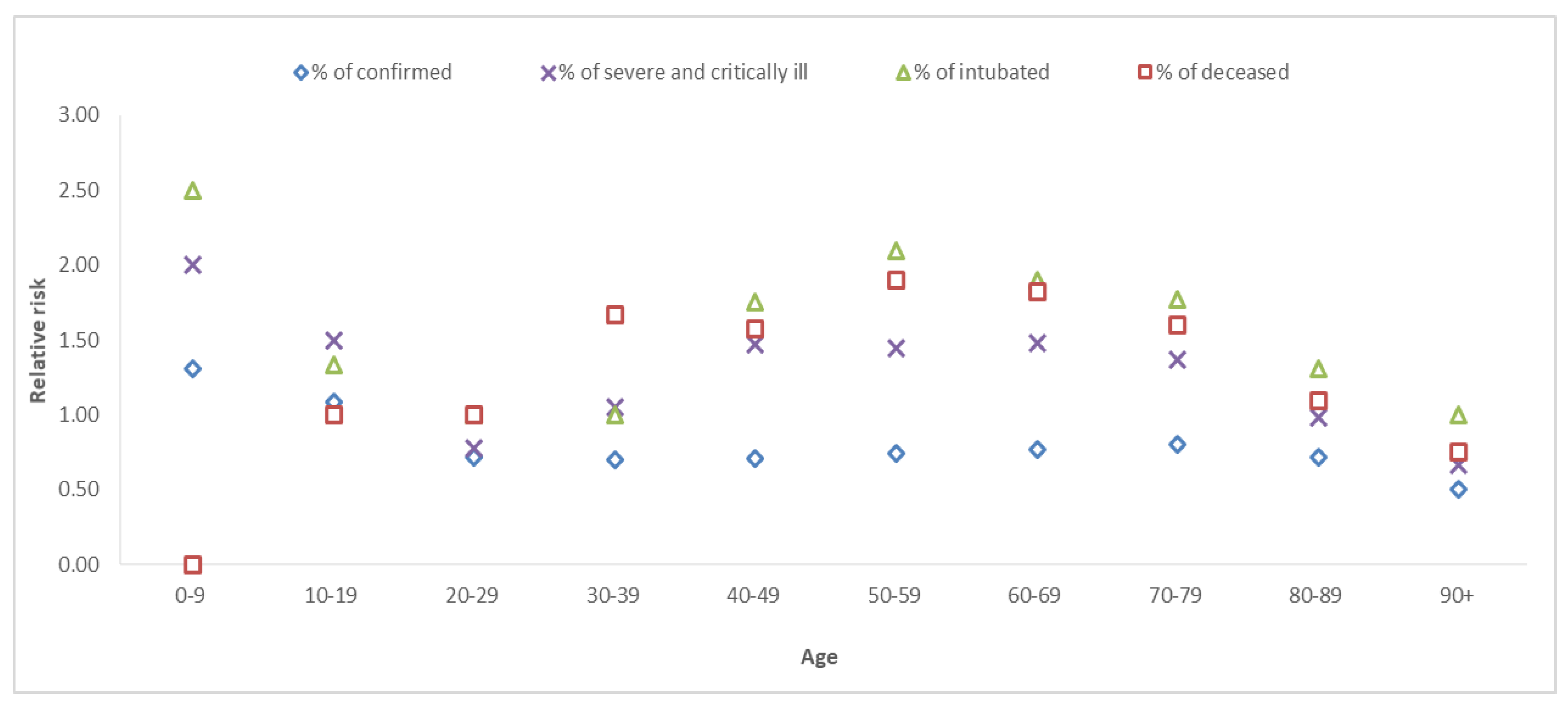Image resolution: width=1568 pixels, height=703 pixels.
Task: Click the "% of intubated" legend label
Action: (981, 72)
